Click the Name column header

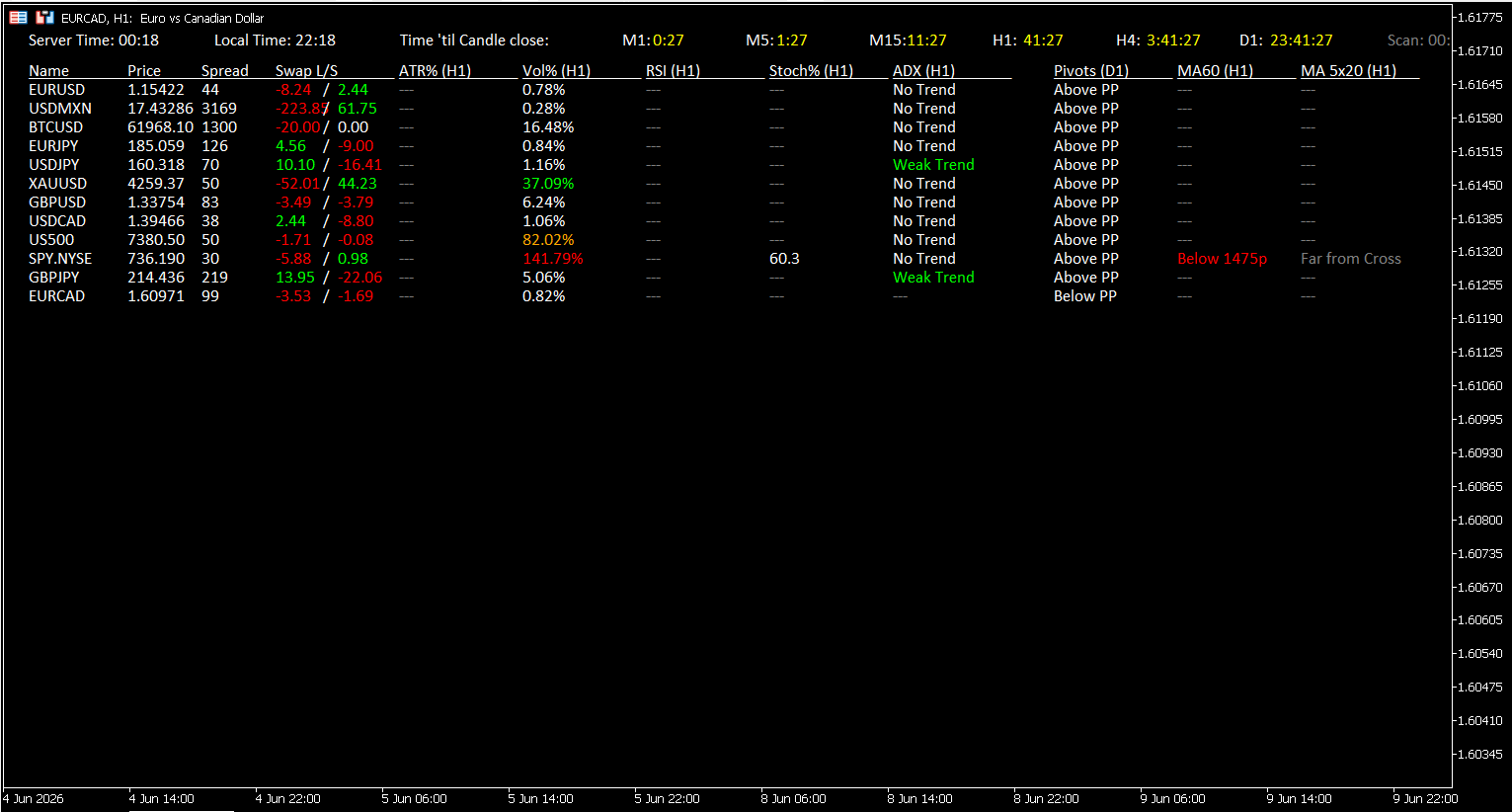pos(48,70)
